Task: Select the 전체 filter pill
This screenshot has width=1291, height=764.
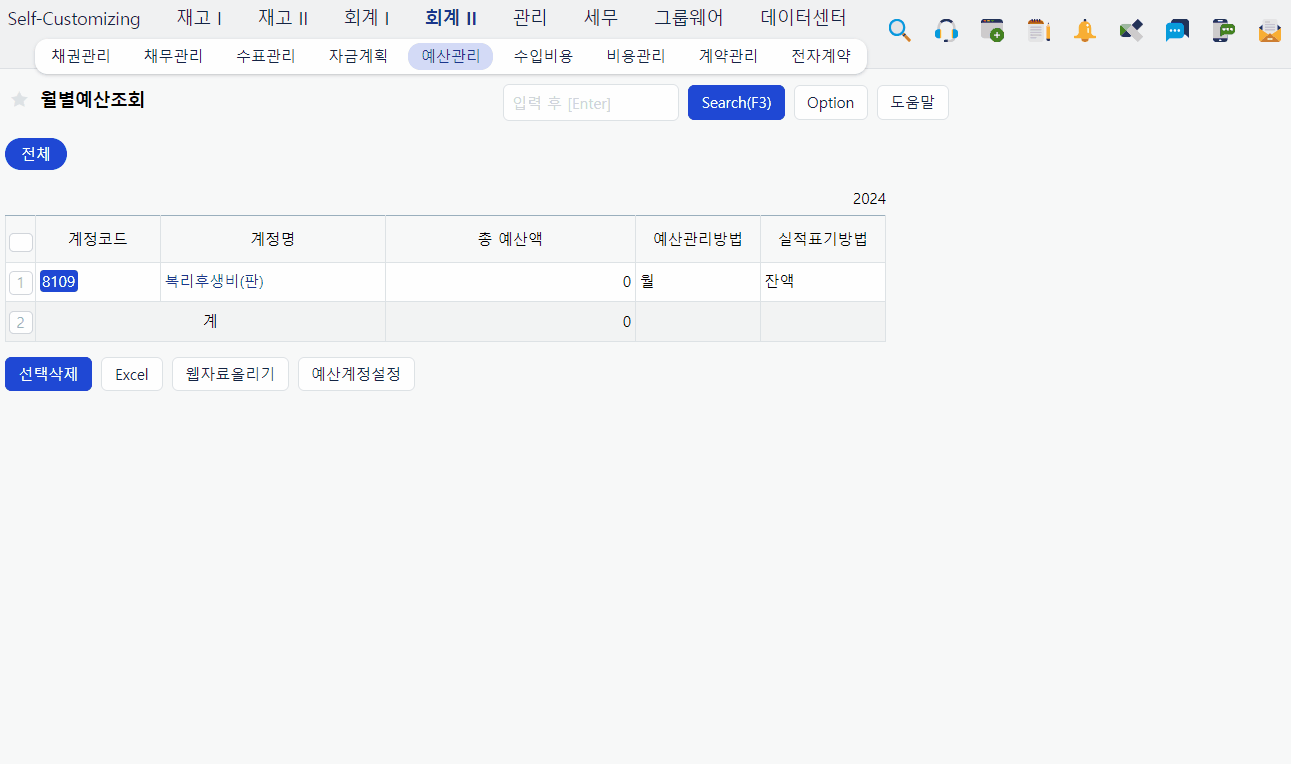Action: [x=36, y=154]
